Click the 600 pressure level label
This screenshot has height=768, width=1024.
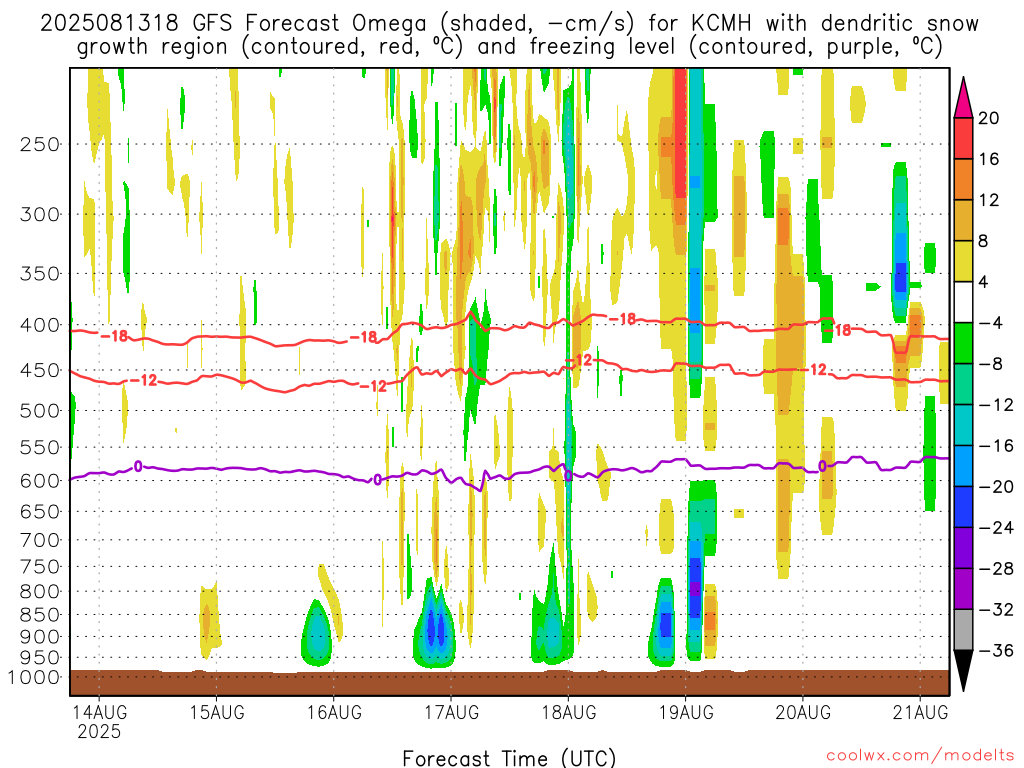pos(40,481)
